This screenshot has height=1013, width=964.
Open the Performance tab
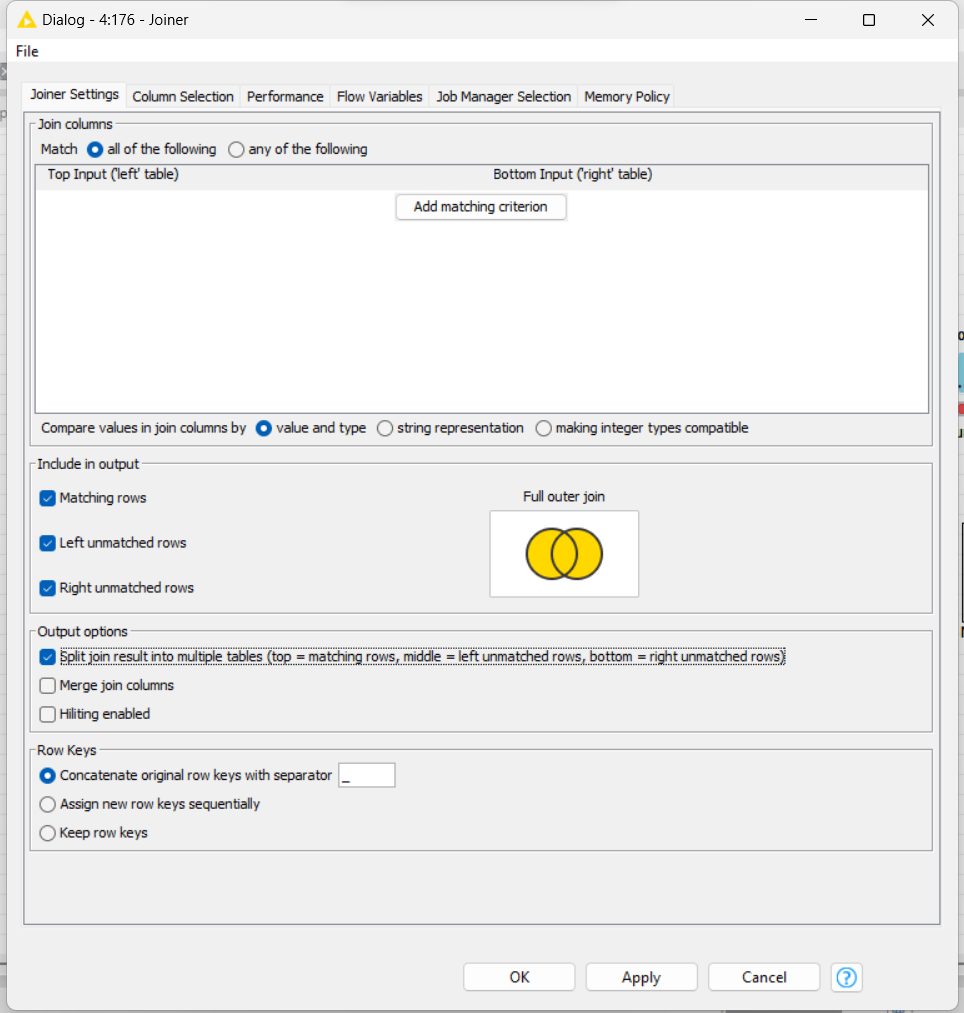coord(285,96)
